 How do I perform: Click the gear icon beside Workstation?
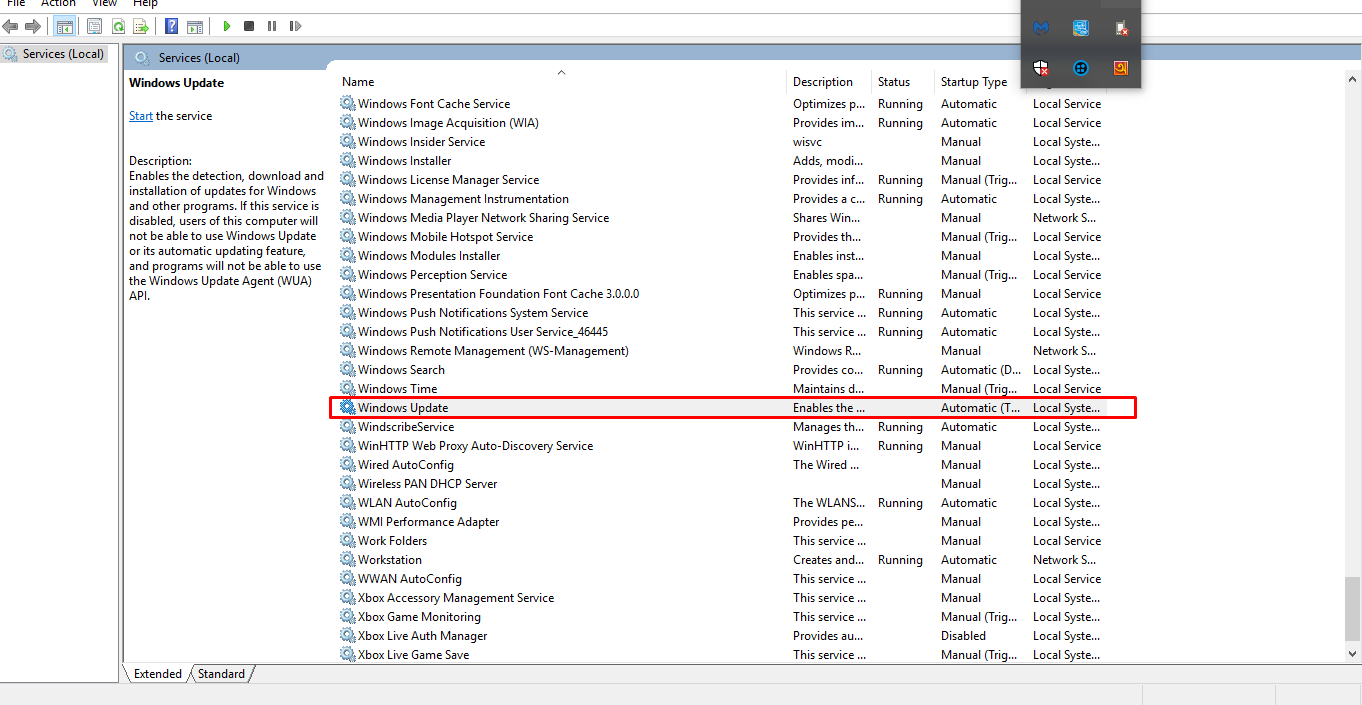[348, 560]
